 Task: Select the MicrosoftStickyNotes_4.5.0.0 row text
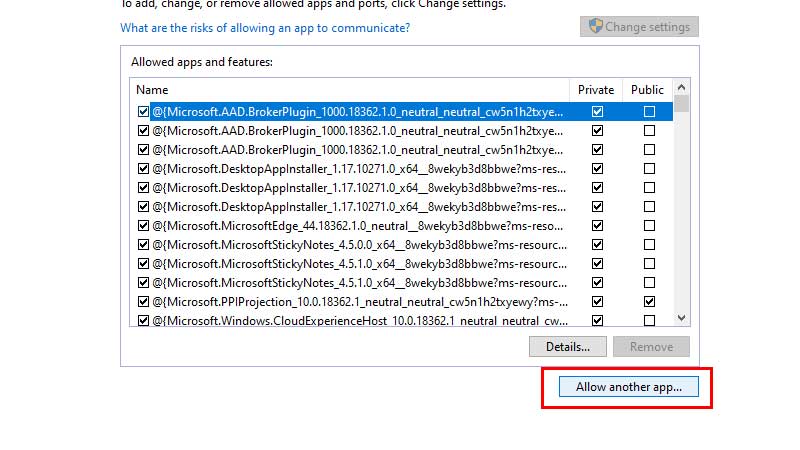click(359, 245)
